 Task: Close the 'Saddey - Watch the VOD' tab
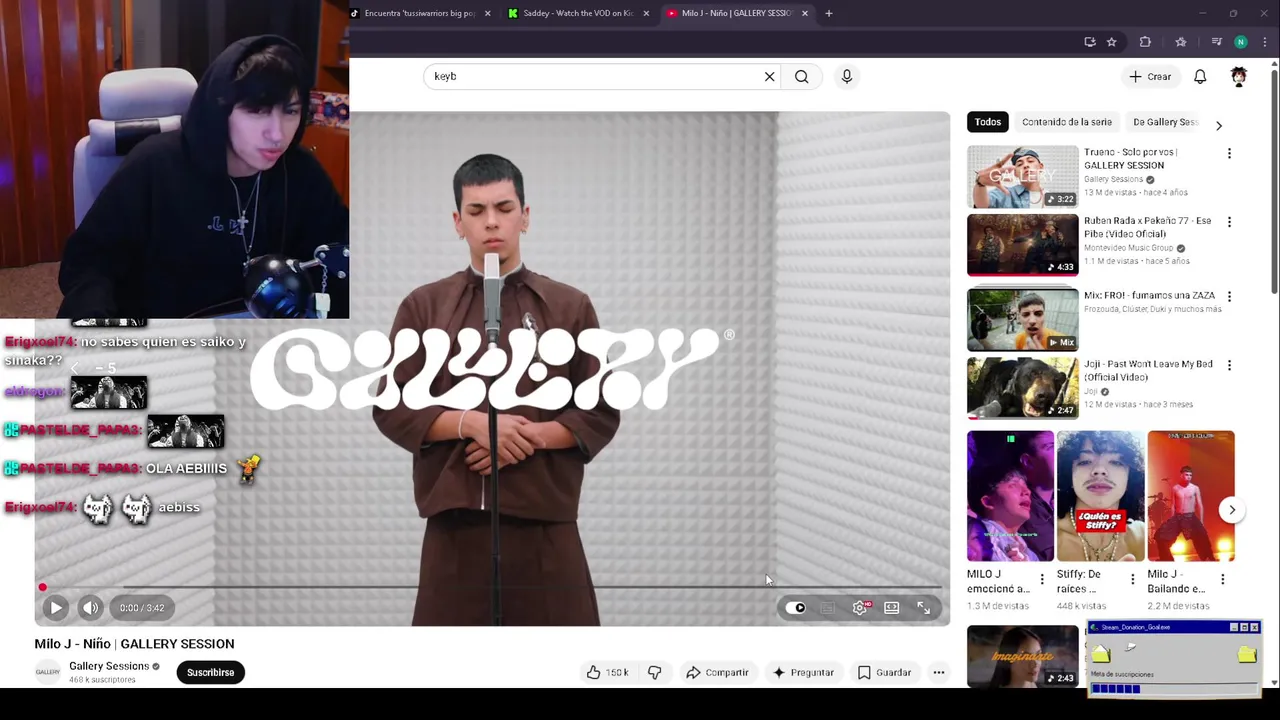point(646,13)
